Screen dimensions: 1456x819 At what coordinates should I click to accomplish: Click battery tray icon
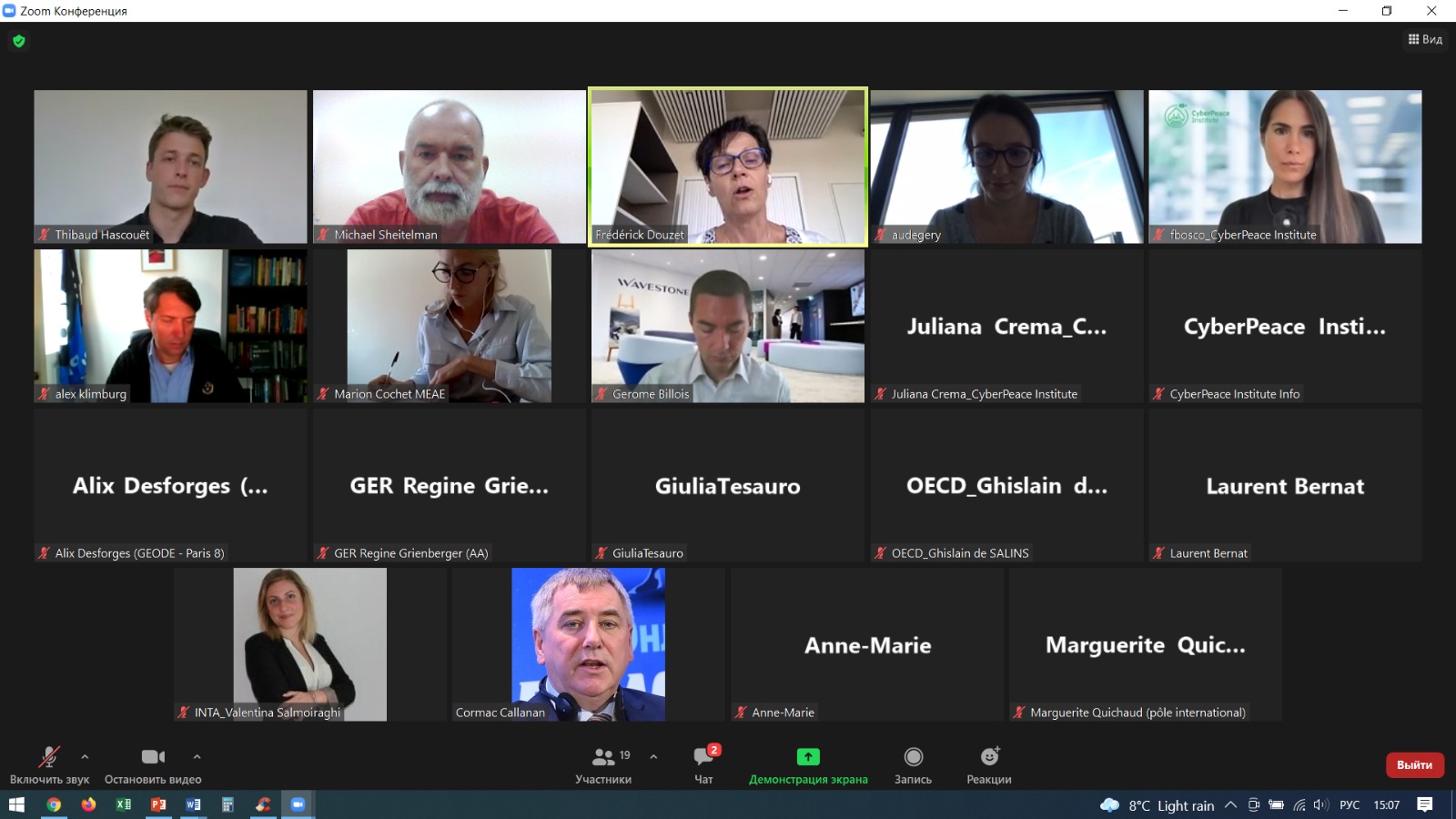1276,804
